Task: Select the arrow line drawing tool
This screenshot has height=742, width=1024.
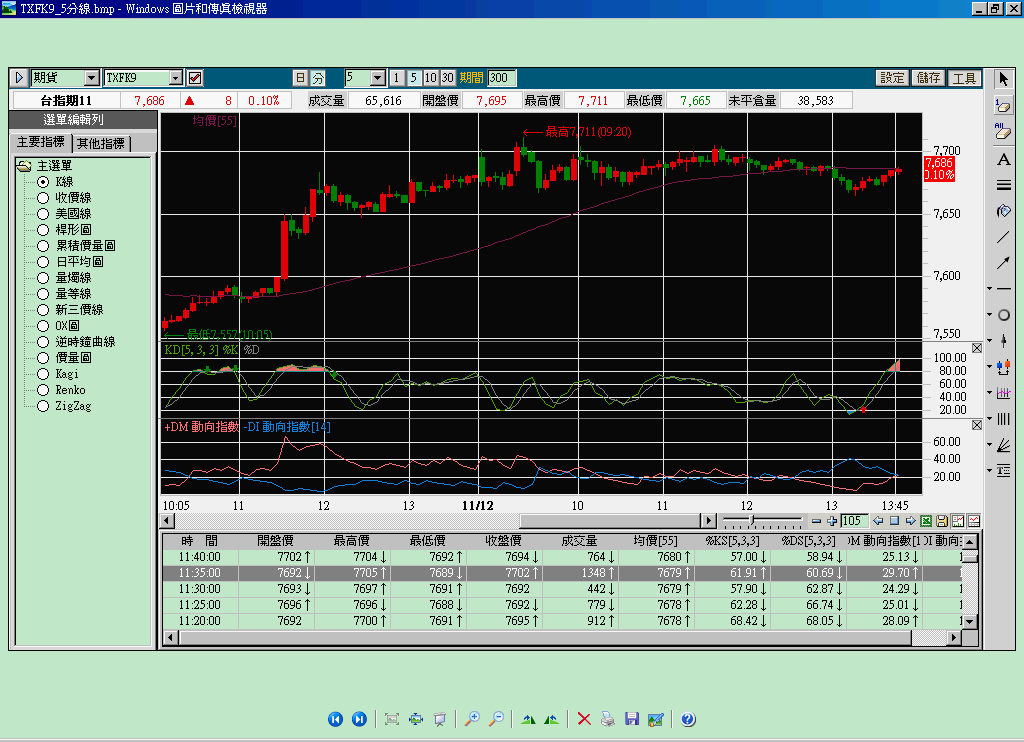Action: point(1003,263)
